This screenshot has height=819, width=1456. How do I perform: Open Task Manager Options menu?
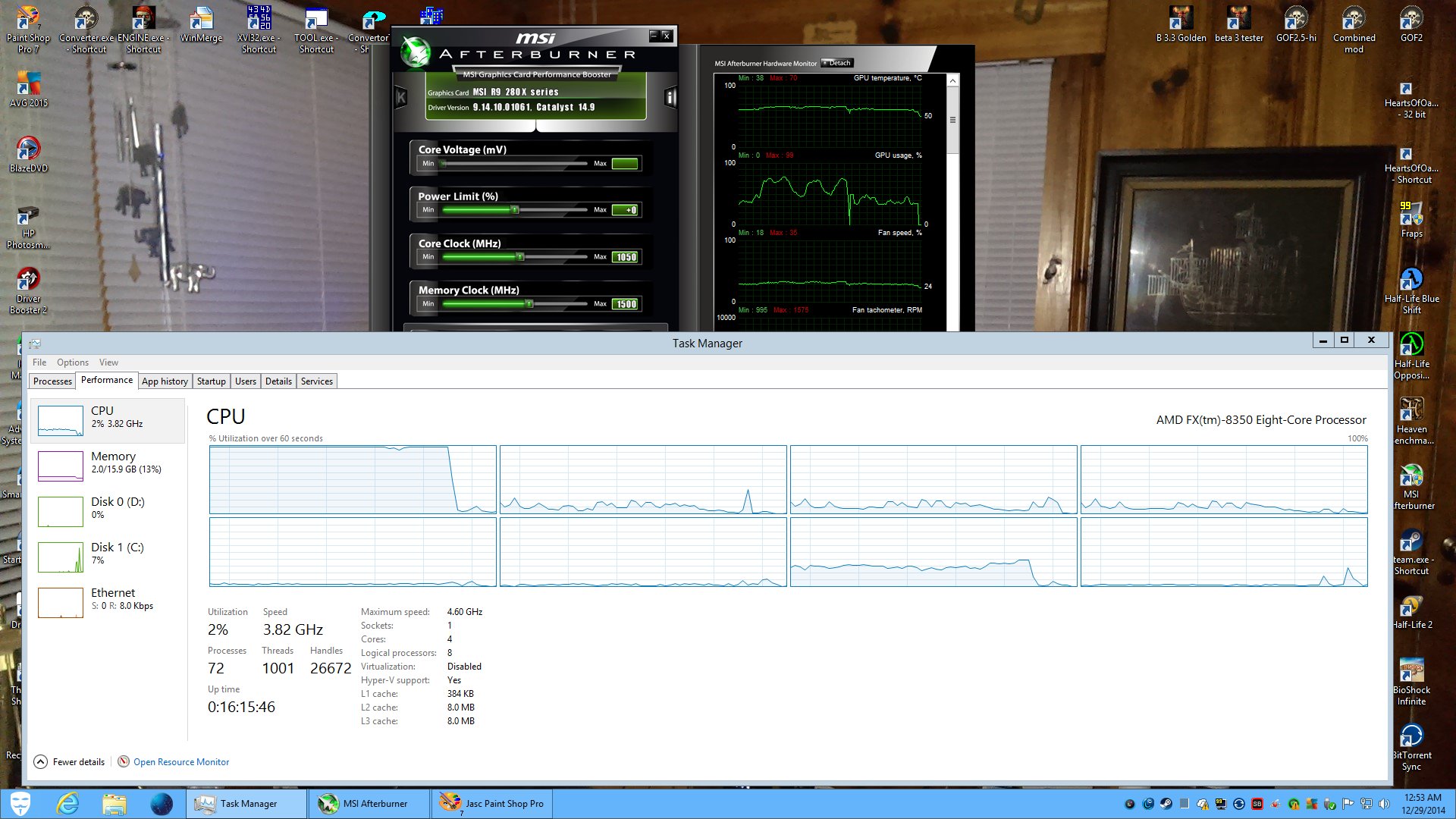click(x=72, y=362)
